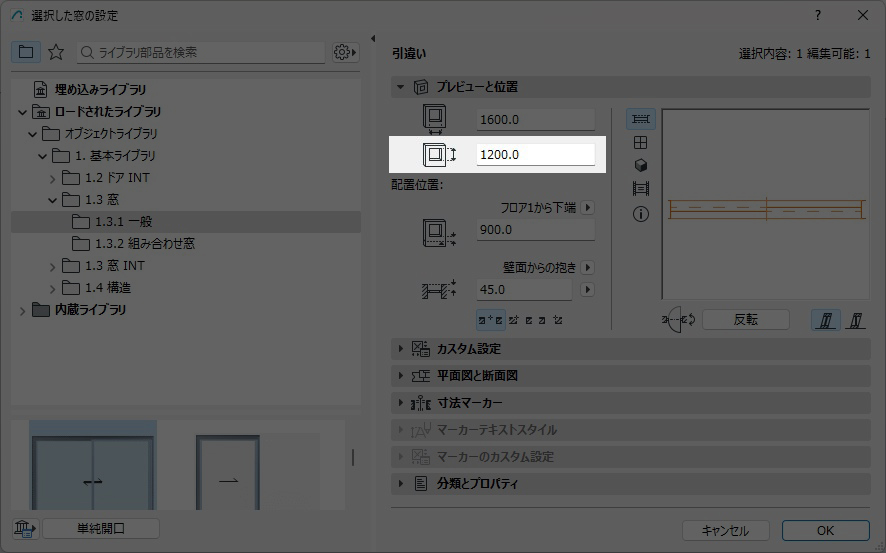Open favorites star icon

[56, 52]
